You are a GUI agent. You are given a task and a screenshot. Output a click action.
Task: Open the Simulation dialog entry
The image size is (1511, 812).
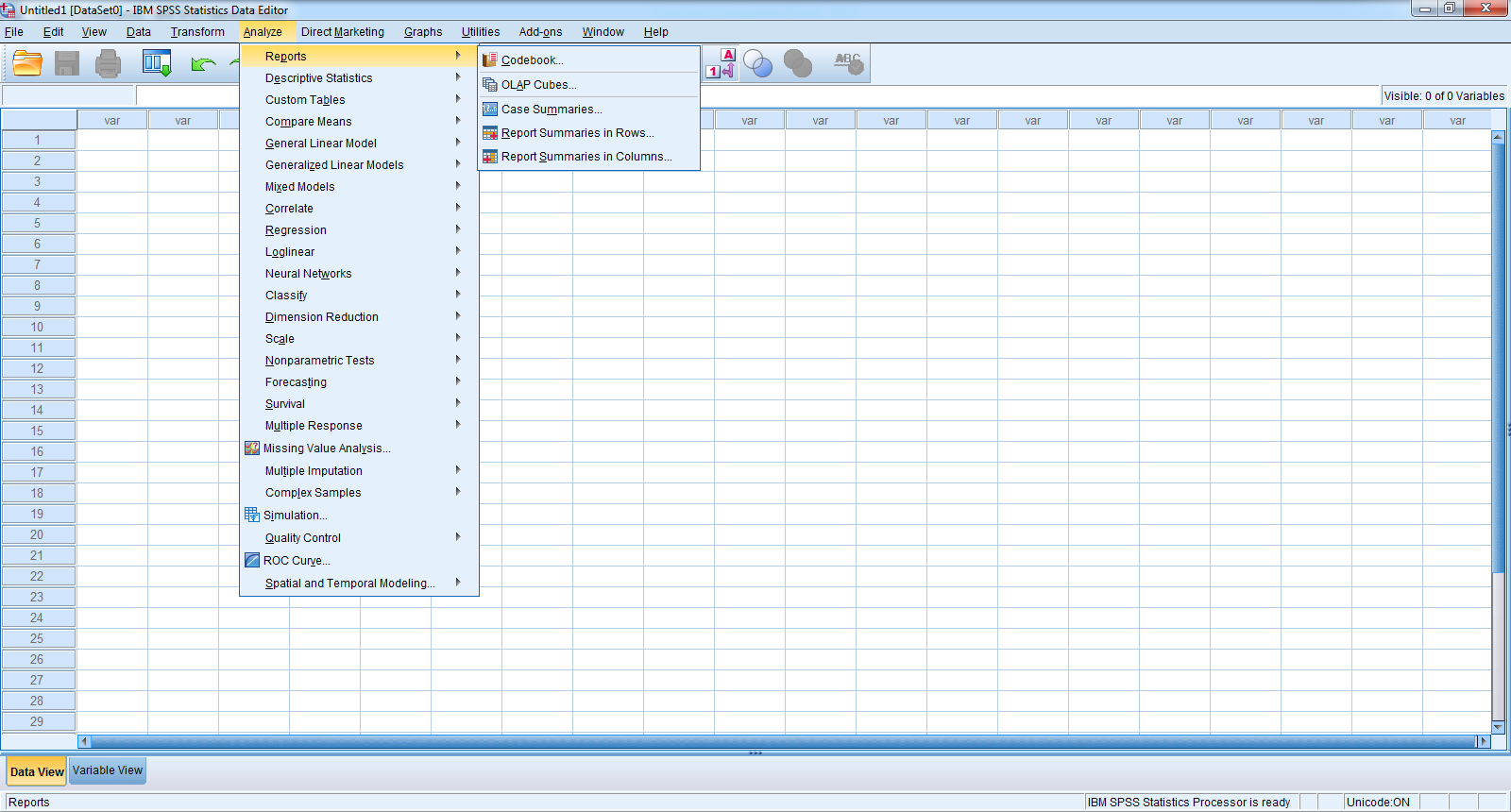[x=359, y=516]
